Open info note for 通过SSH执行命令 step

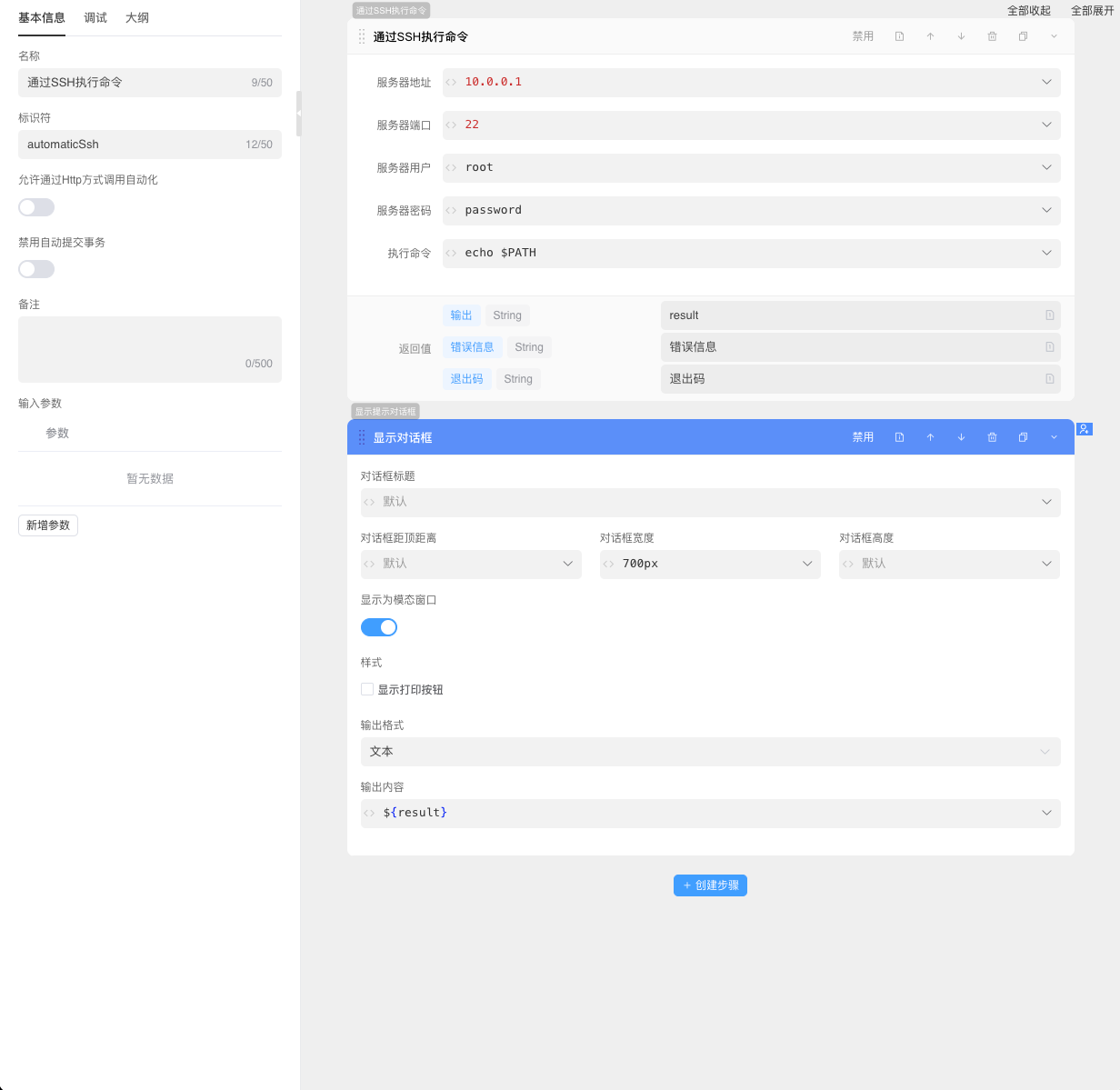(899, 36)
